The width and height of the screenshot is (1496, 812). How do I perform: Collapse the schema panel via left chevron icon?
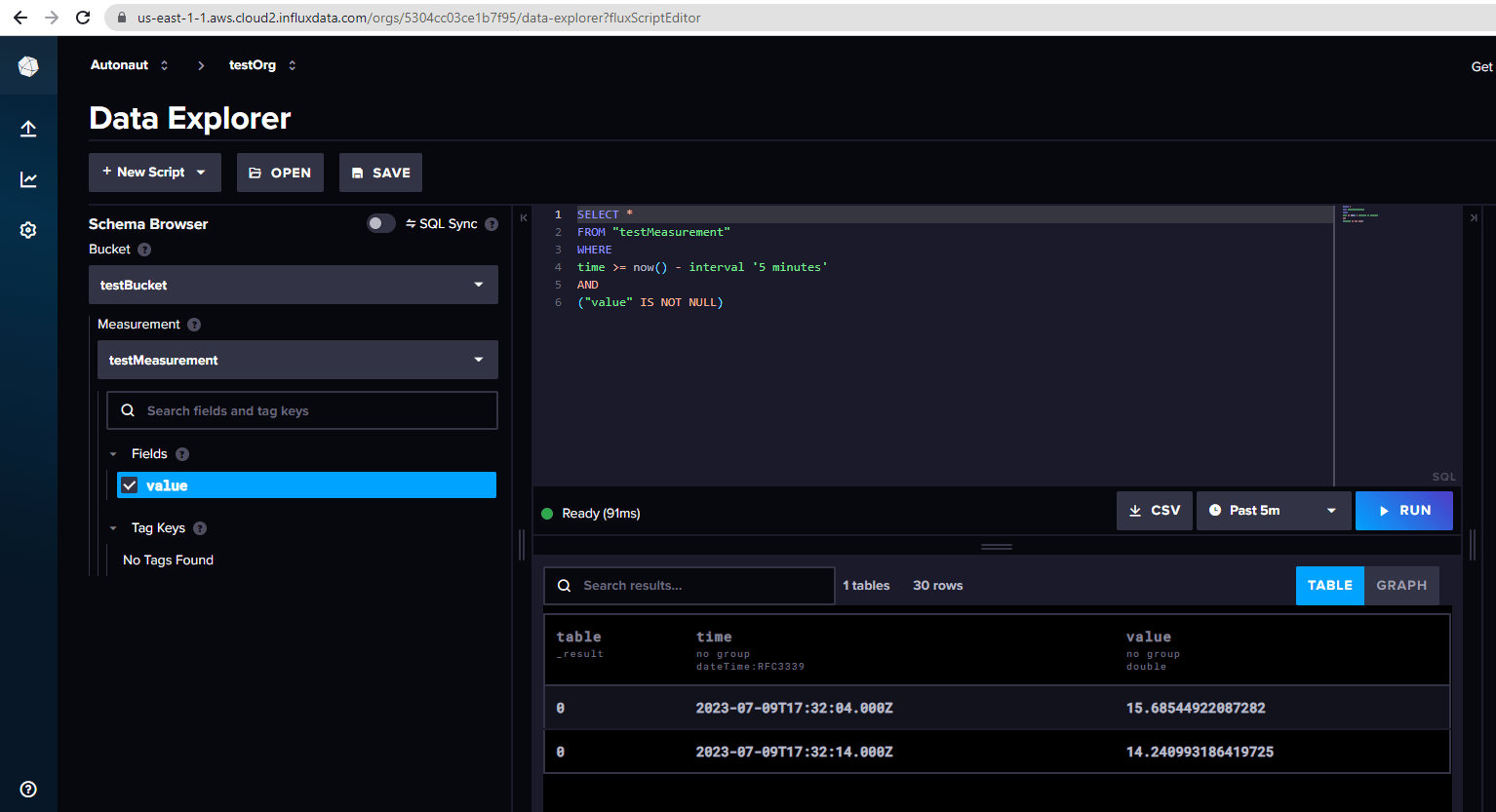pos(524,218)
